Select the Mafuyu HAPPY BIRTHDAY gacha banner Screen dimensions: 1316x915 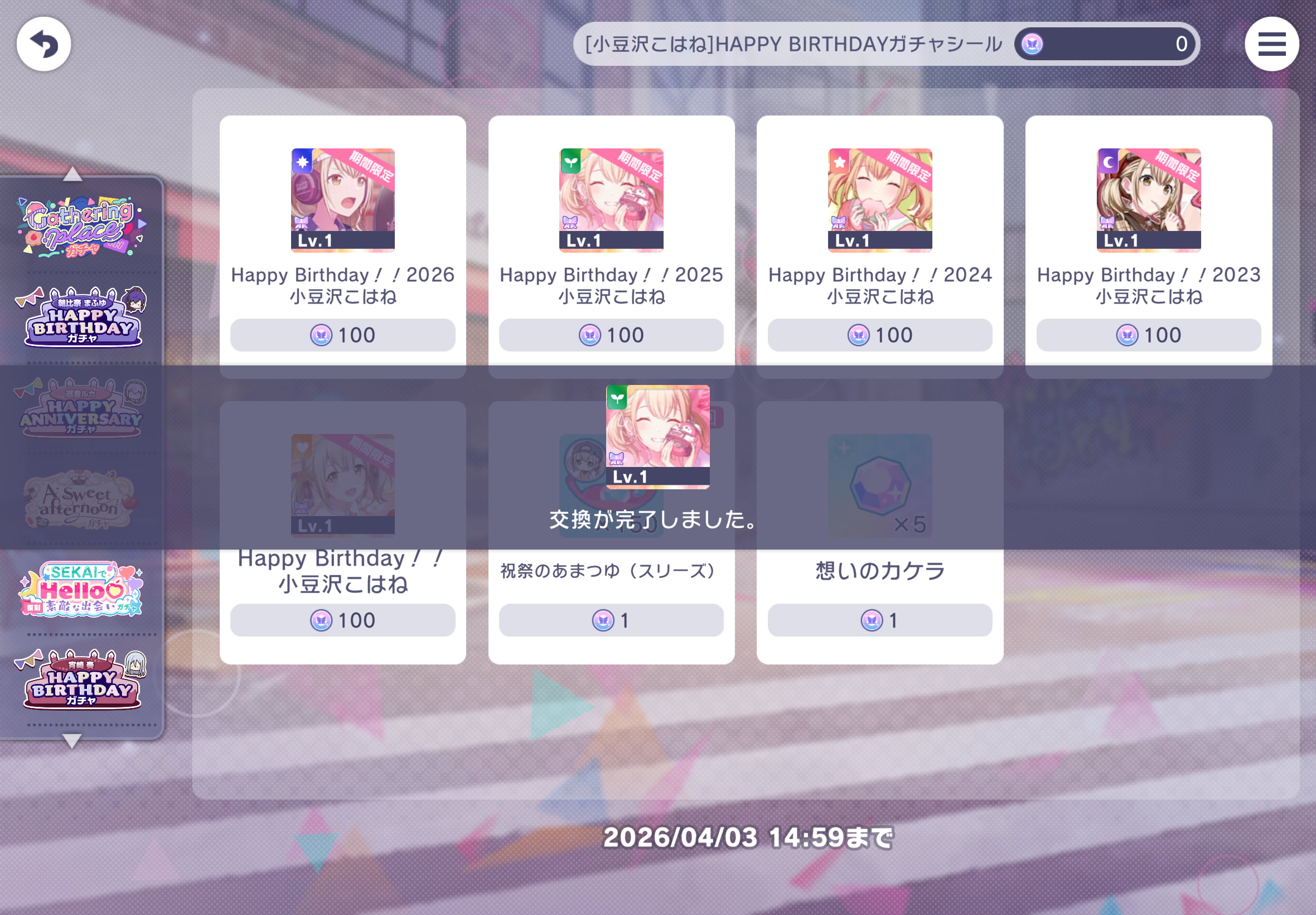[81, 316]
